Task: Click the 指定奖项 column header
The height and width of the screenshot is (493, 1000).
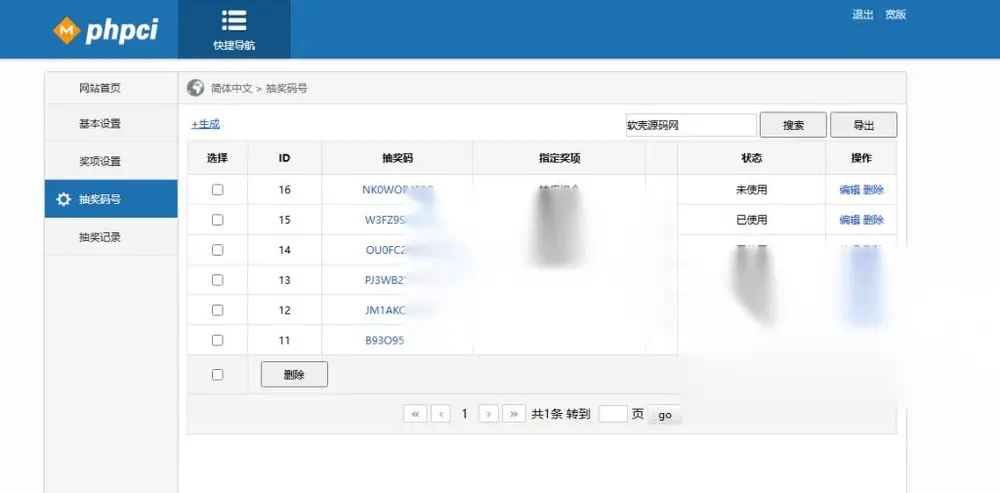Action: coord(559,158)
